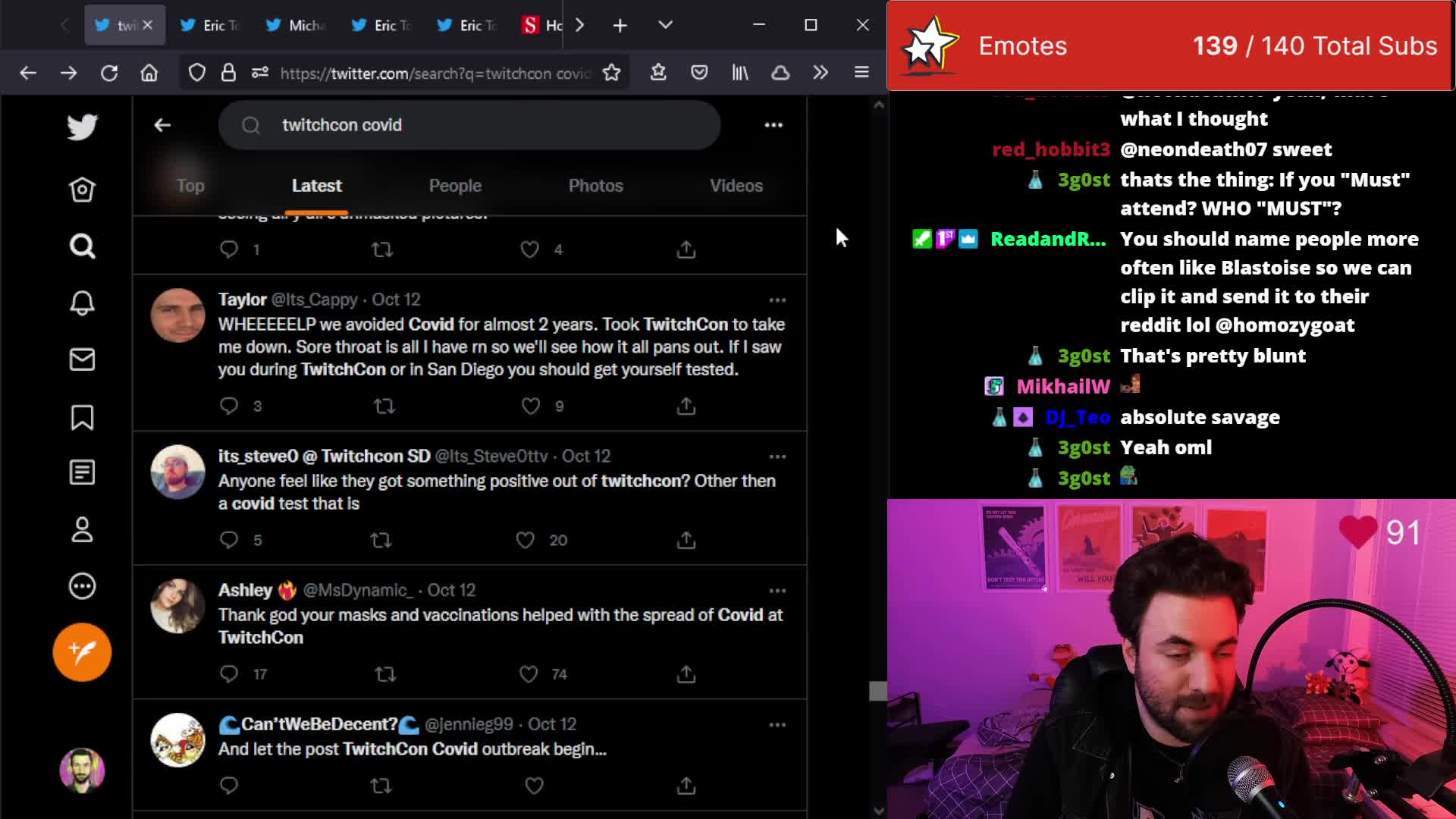Open Messages envelope in sidebar
Viewport: 1456px width, 819px height.
click(82, 359)
